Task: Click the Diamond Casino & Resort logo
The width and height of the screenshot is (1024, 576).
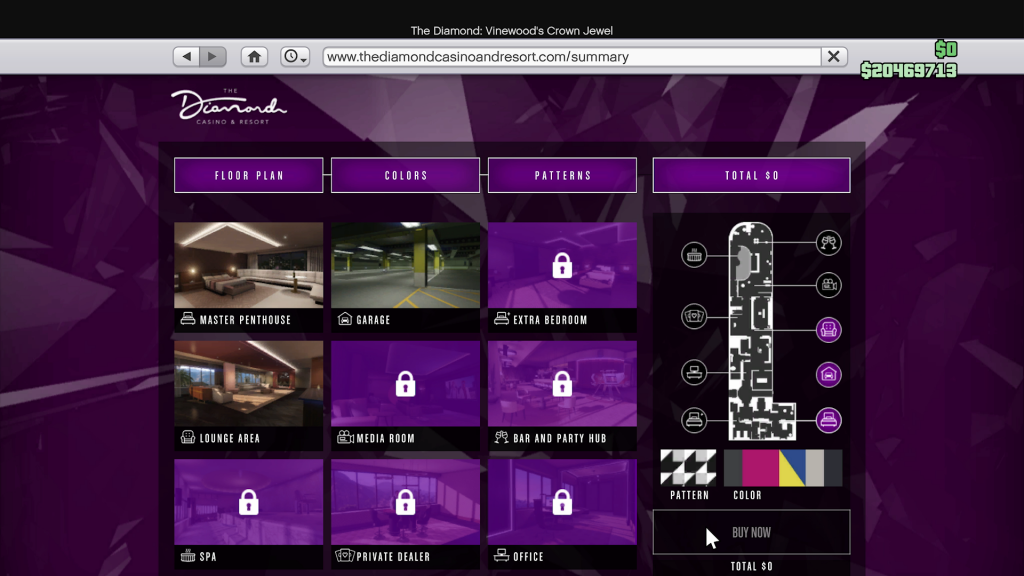Action: coord(228,107)
